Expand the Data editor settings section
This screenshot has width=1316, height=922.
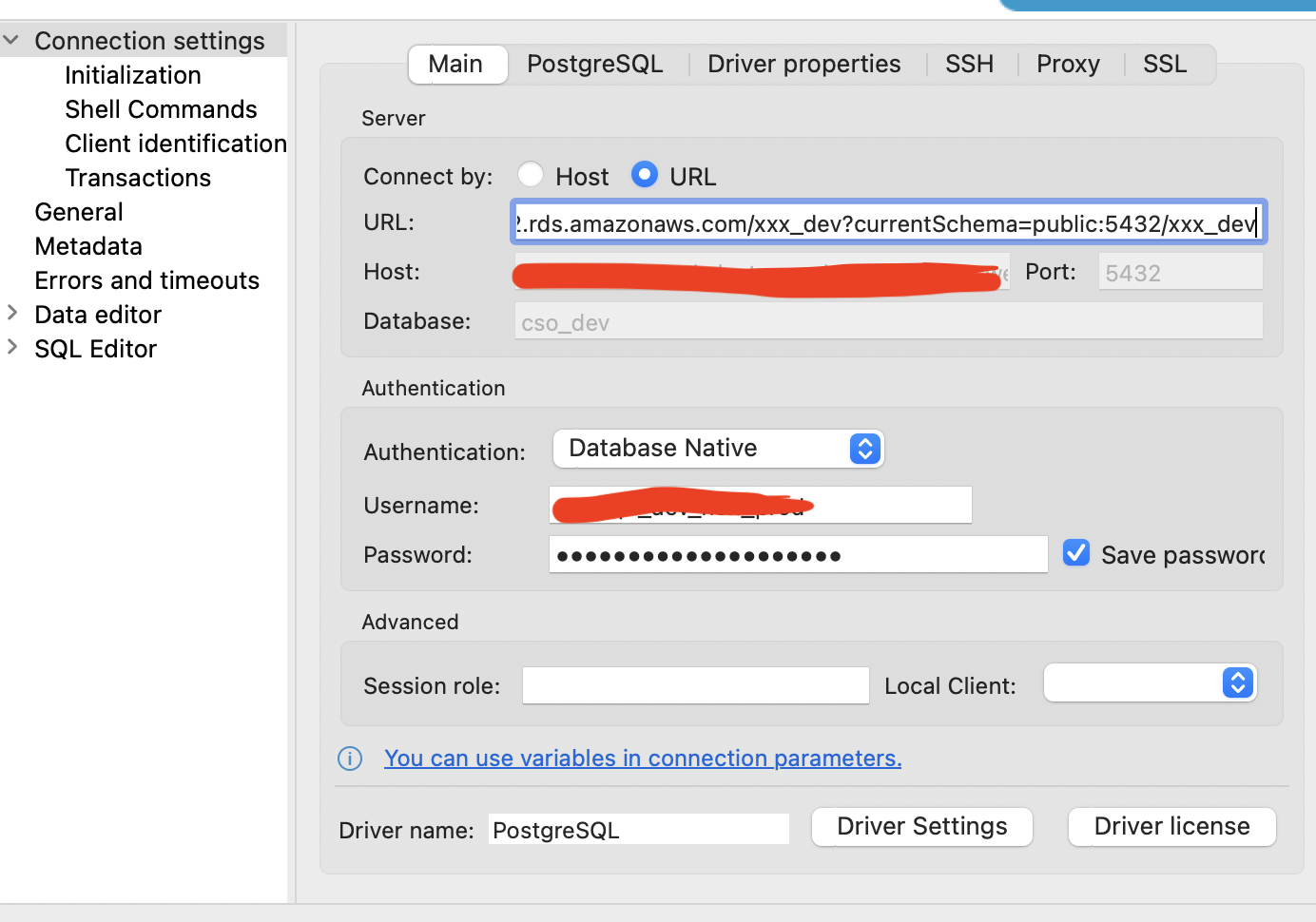click(x=11, y=314)
